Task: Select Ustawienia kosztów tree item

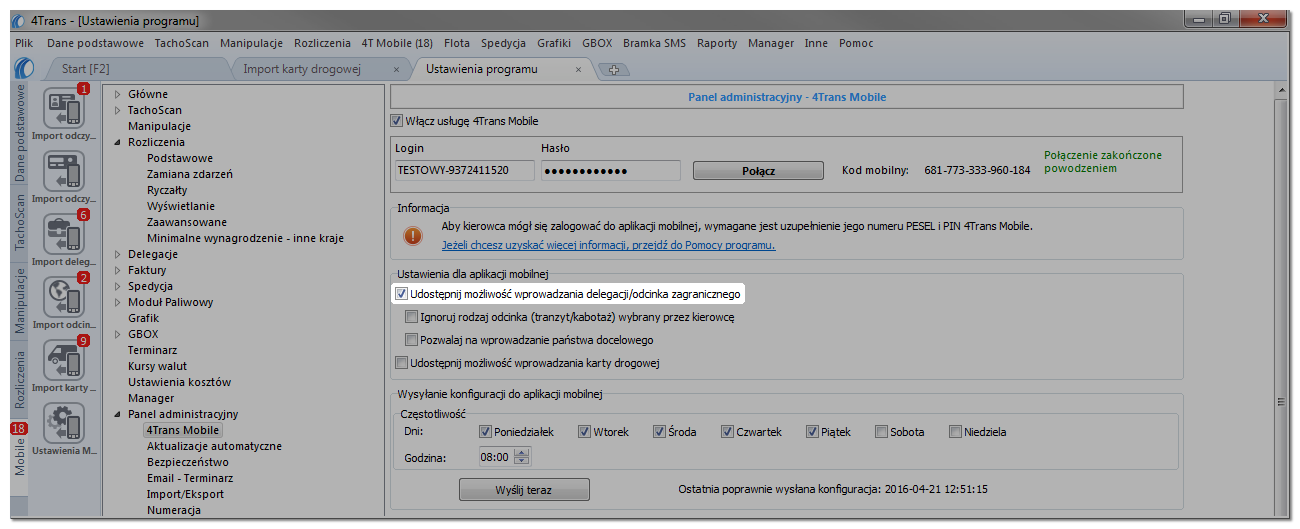Action: pyautogui.click(x=179, y=382)
